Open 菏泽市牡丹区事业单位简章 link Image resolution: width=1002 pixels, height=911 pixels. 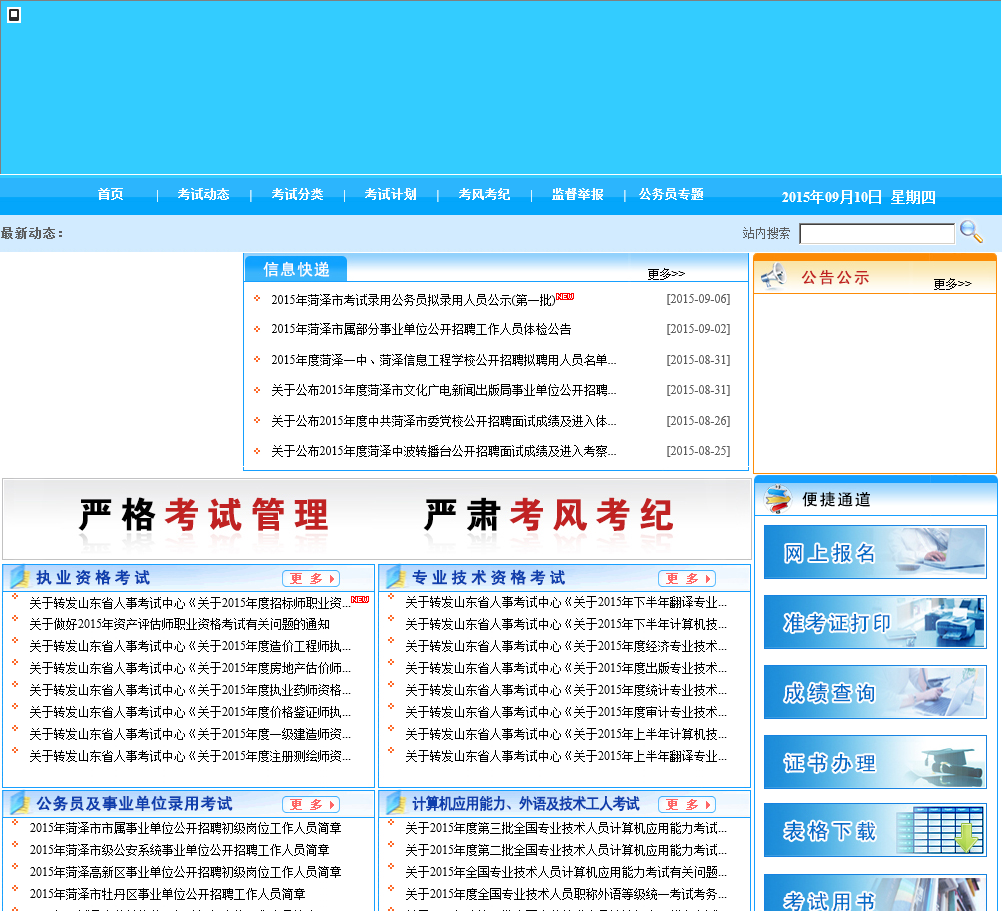167,894
